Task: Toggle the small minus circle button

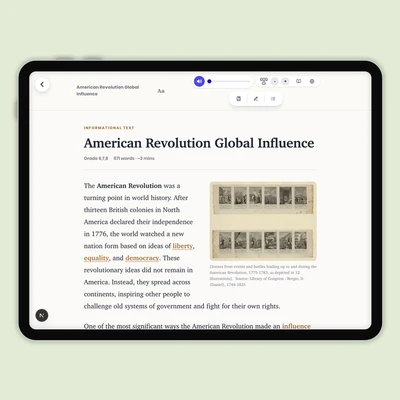Action: (x=275, y=81)
